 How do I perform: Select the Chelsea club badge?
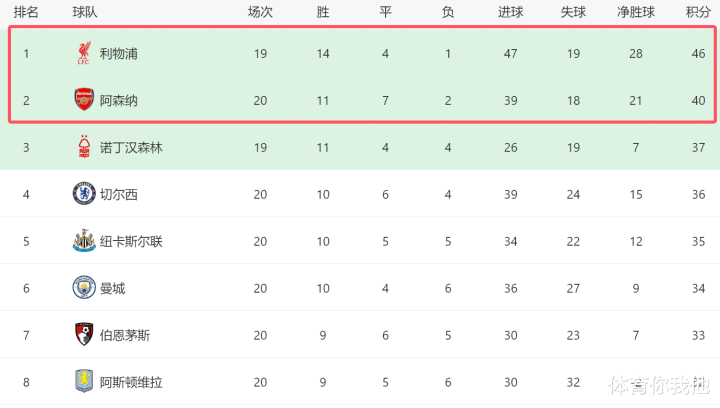click(x=84, y=194)
